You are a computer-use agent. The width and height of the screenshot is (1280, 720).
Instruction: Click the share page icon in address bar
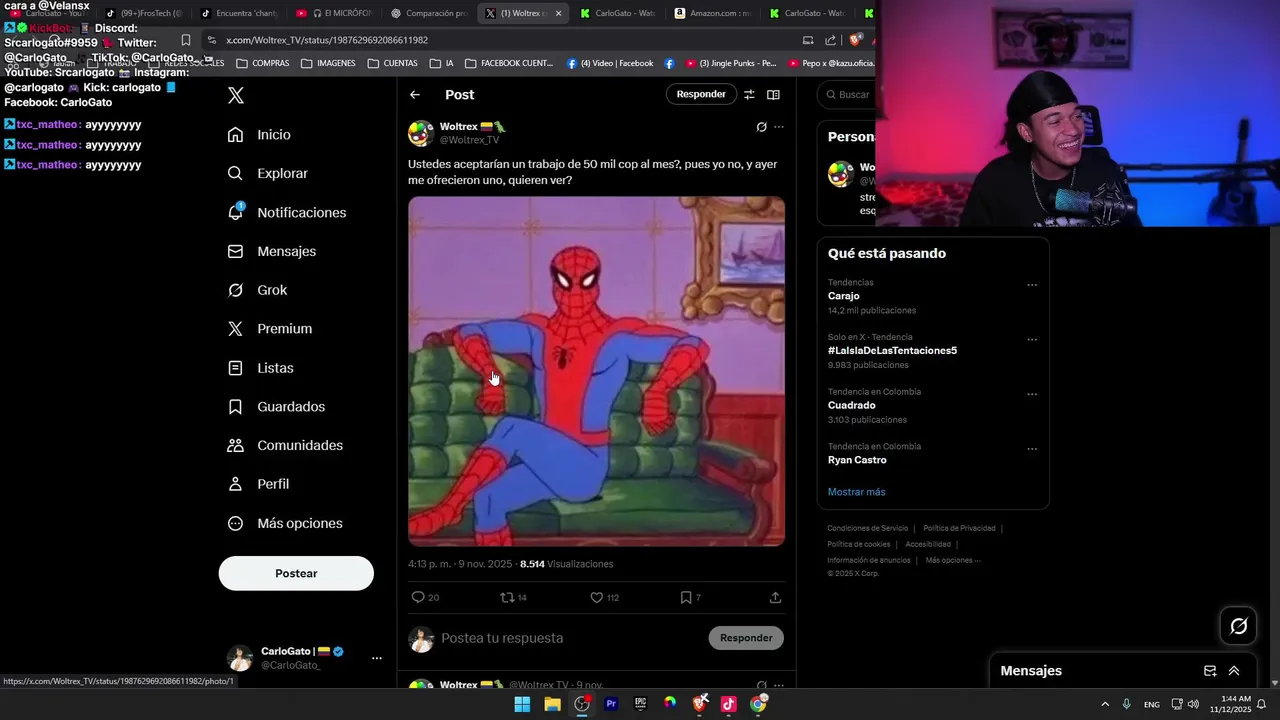pyautogui.click(x=830, y=40)
